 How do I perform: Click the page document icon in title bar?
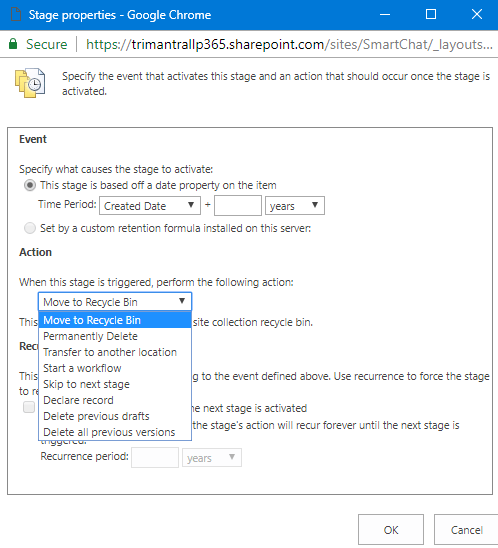tap(16, 15)
